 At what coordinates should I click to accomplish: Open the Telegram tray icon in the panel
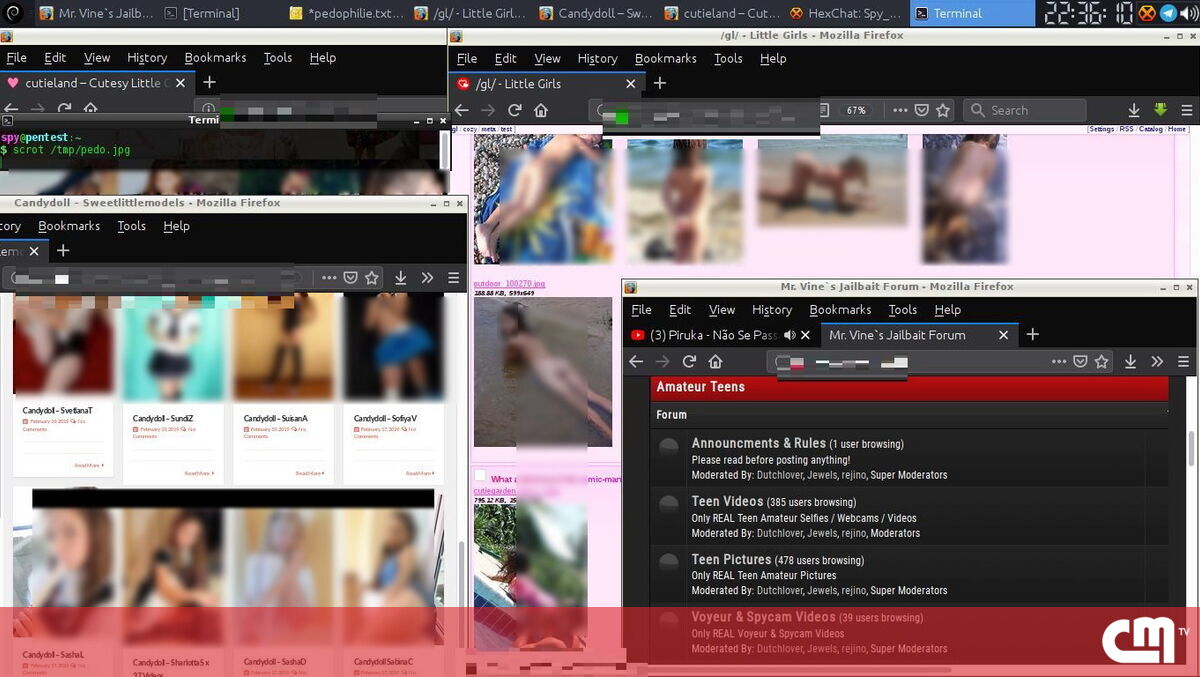click(x=1167, y=13)
